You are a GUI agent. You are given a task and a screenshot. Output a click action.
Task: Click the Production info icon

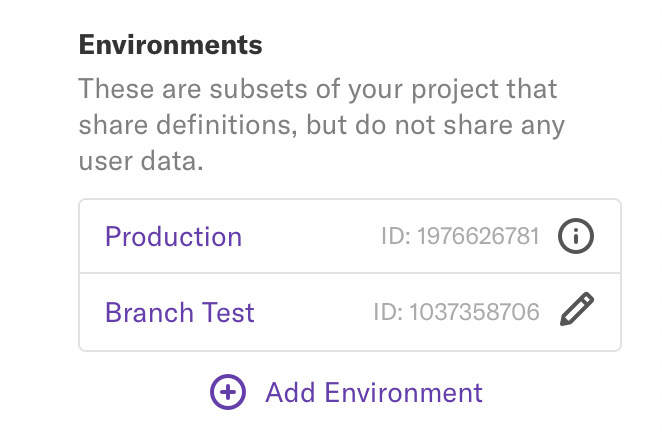(x=575, y=237)
